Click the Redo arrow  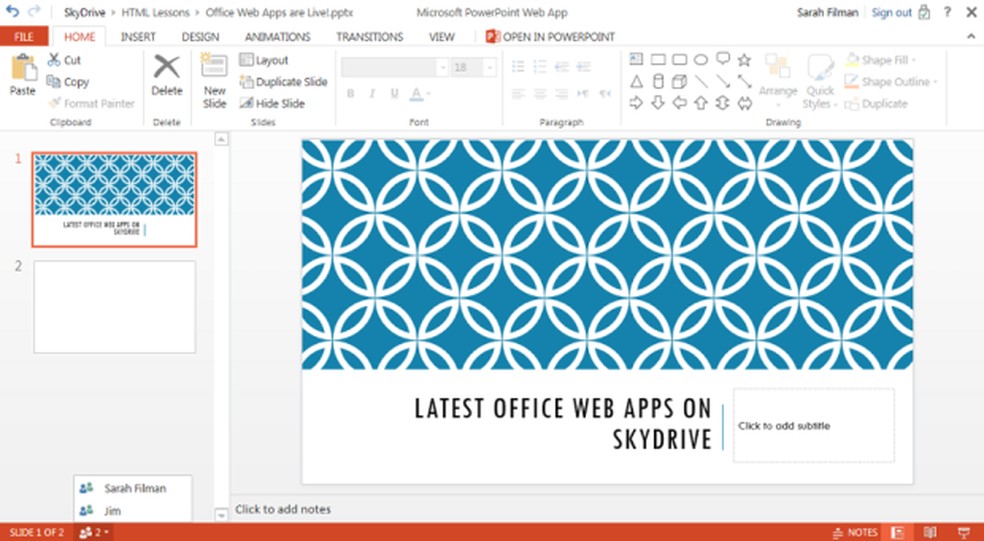pyautogui.click(x=34, y=11)
